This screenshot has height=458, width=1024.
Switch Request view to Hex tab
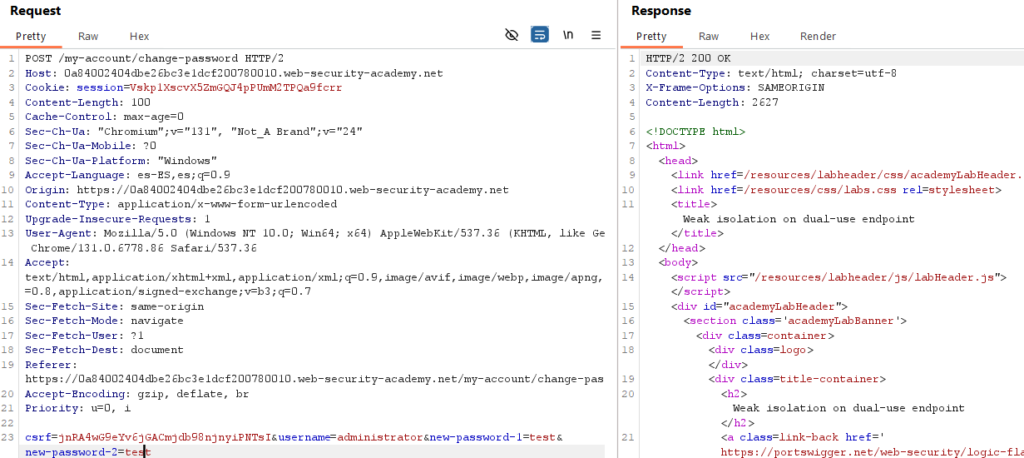139,37
